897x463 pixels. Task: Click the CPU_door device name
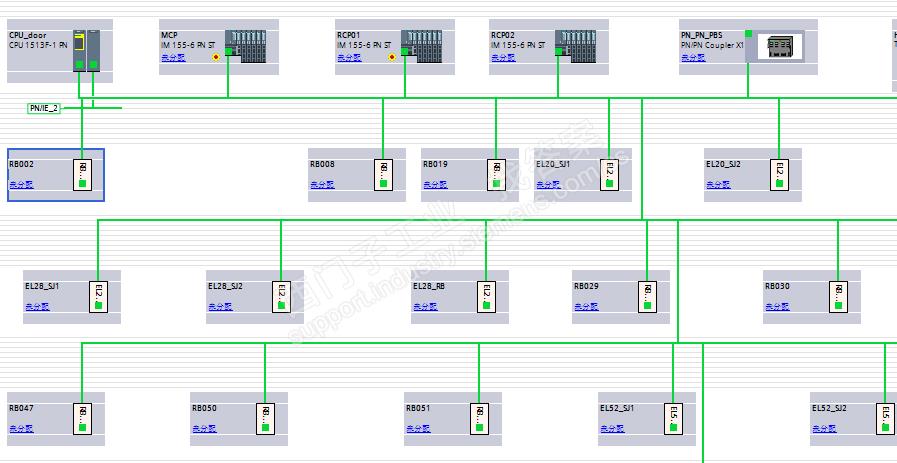tap(27, 35)
